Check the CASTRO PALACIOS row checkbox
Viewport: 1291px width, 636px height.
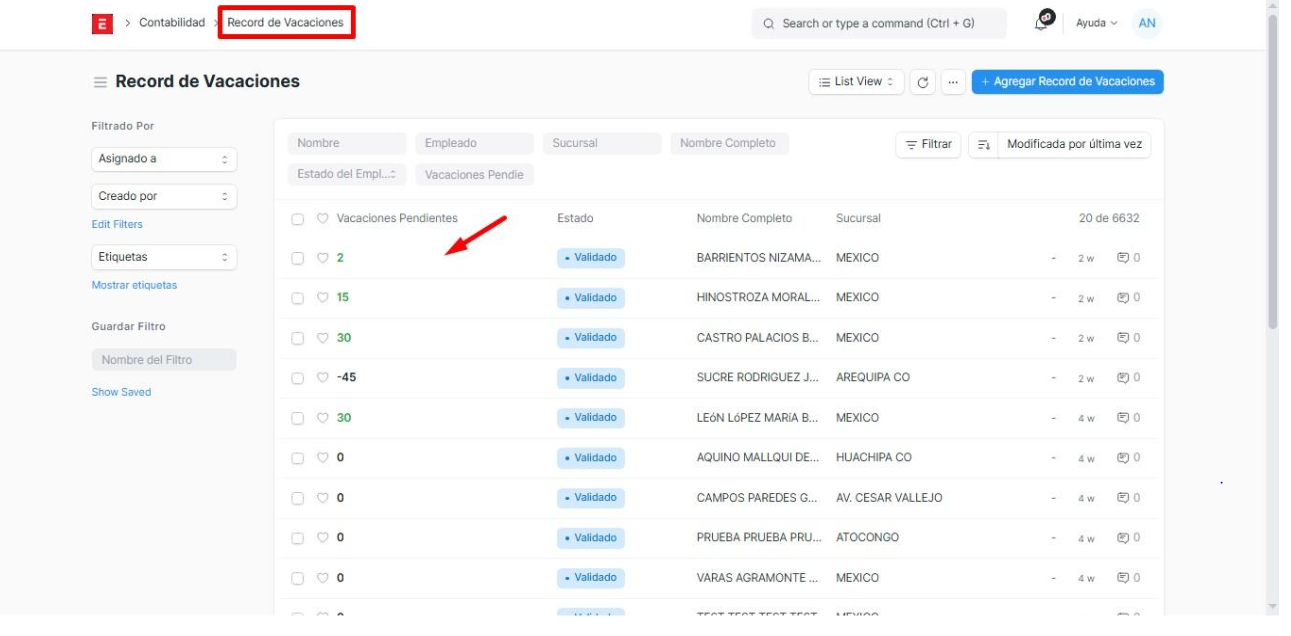[x=298, y=338]
